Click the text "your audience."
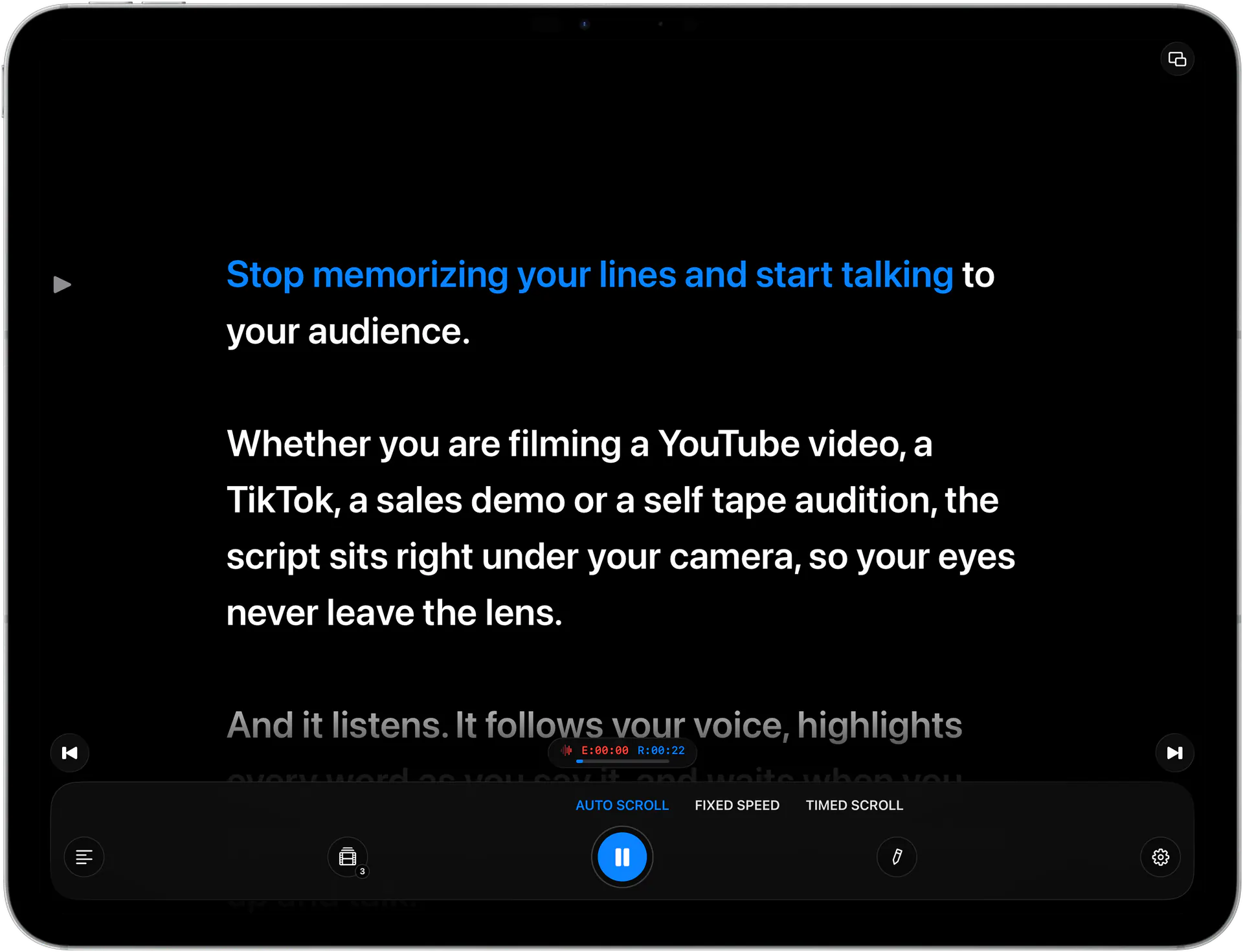This screenshot has height=952, width=1243. click(x=348, y=332)
